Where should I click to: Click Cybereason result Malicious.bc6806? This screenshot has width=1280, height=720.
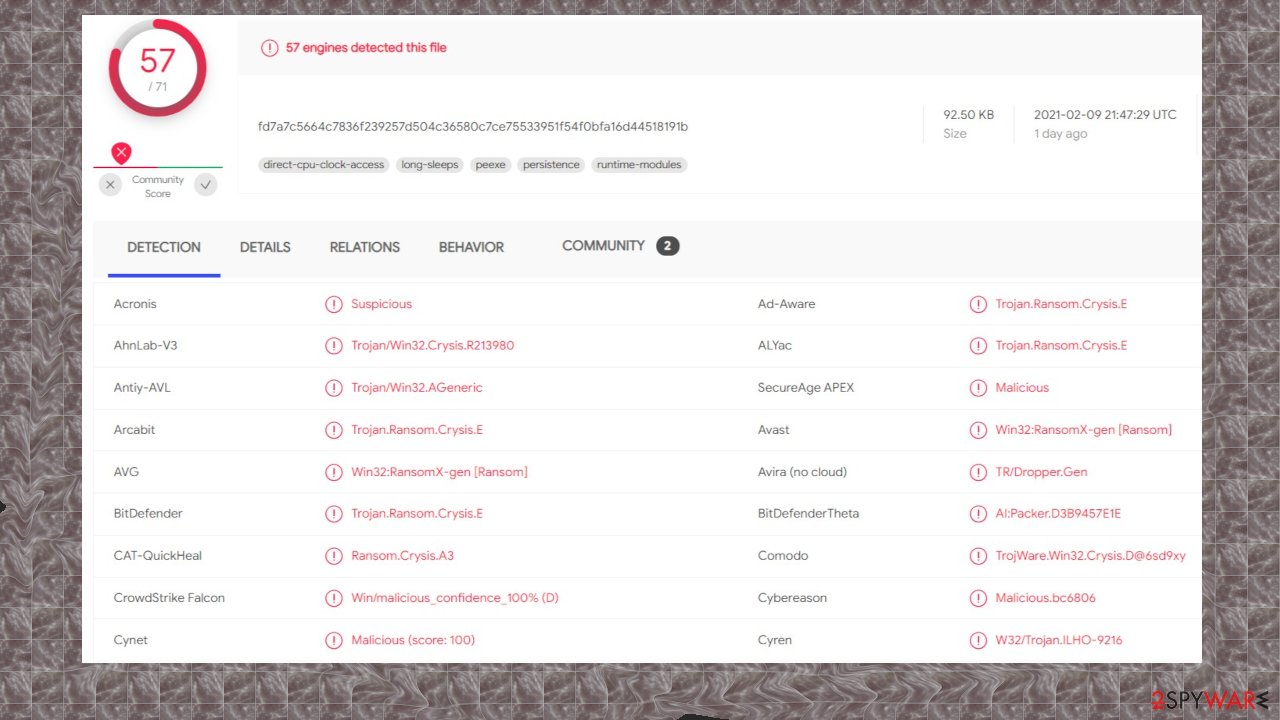(1045, 598)
